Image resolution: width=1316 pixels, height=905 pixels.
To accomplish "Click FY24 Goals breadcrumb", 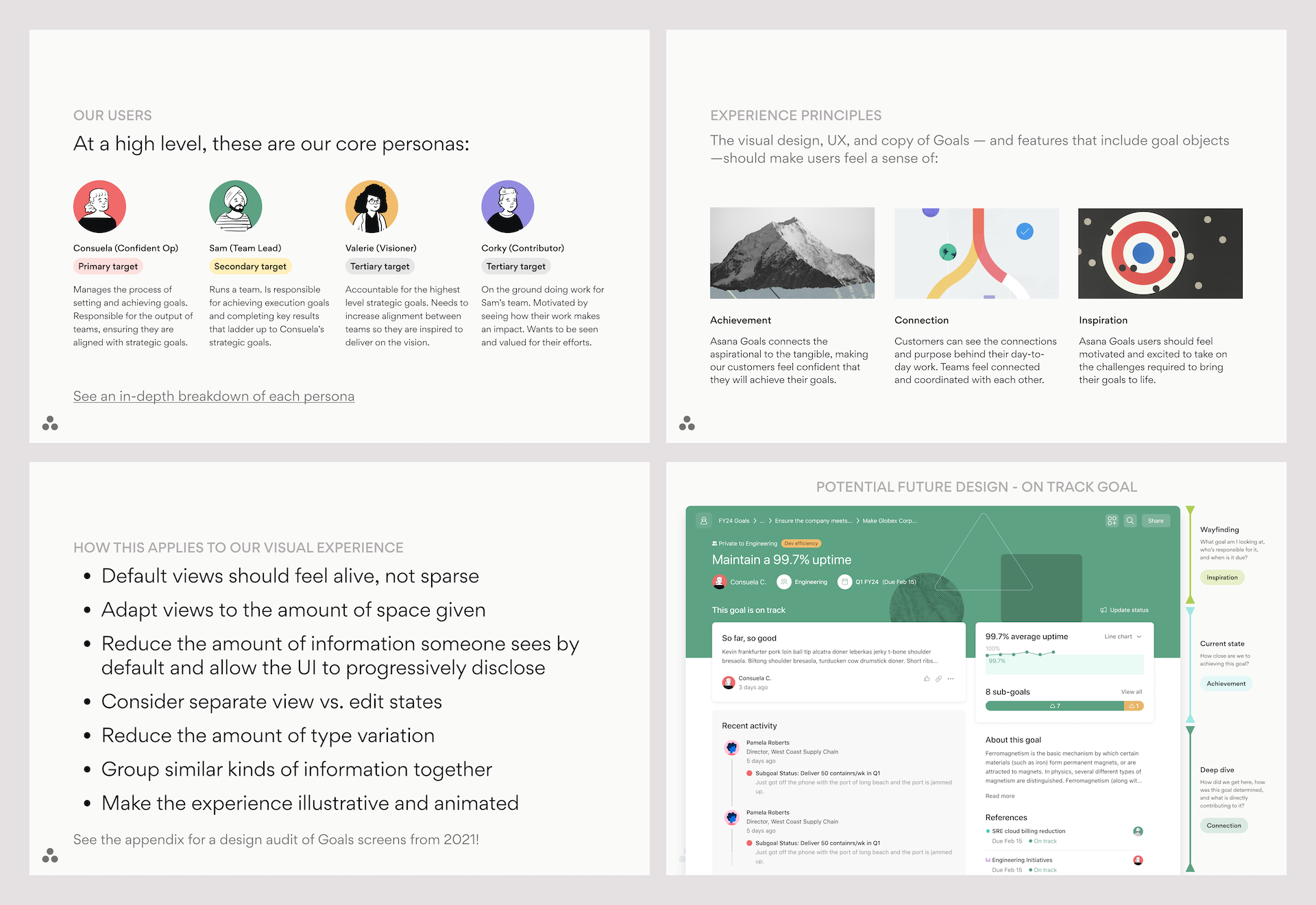I will (734, 521).
